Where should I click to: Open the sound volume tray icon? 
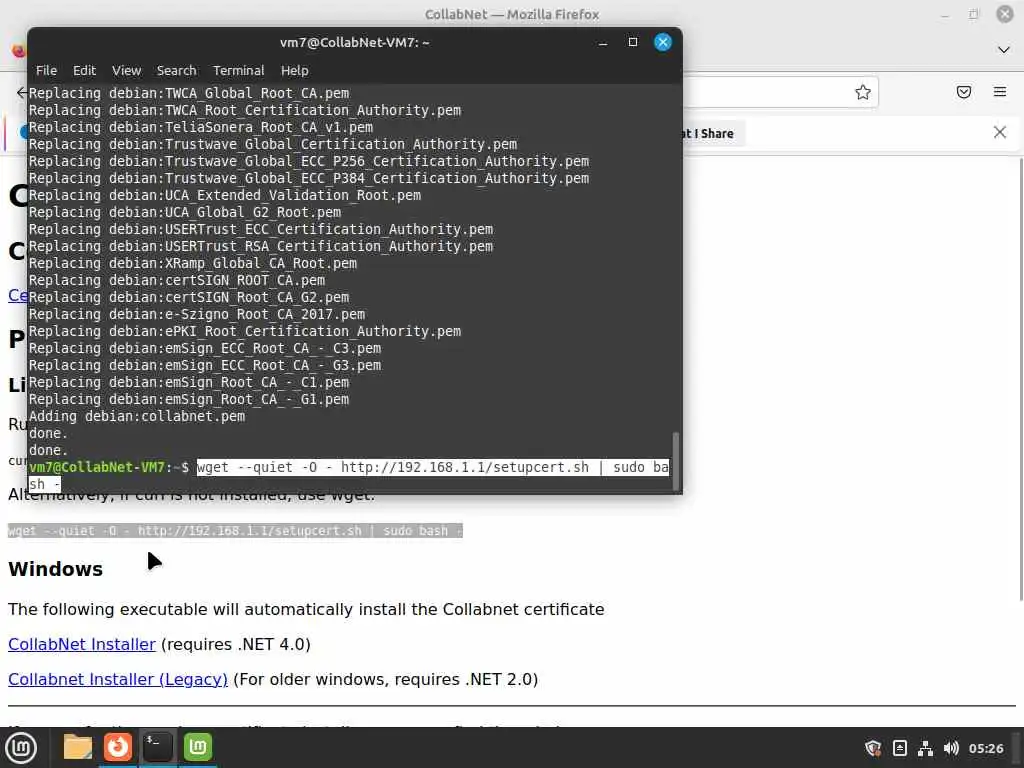[952, 748]
